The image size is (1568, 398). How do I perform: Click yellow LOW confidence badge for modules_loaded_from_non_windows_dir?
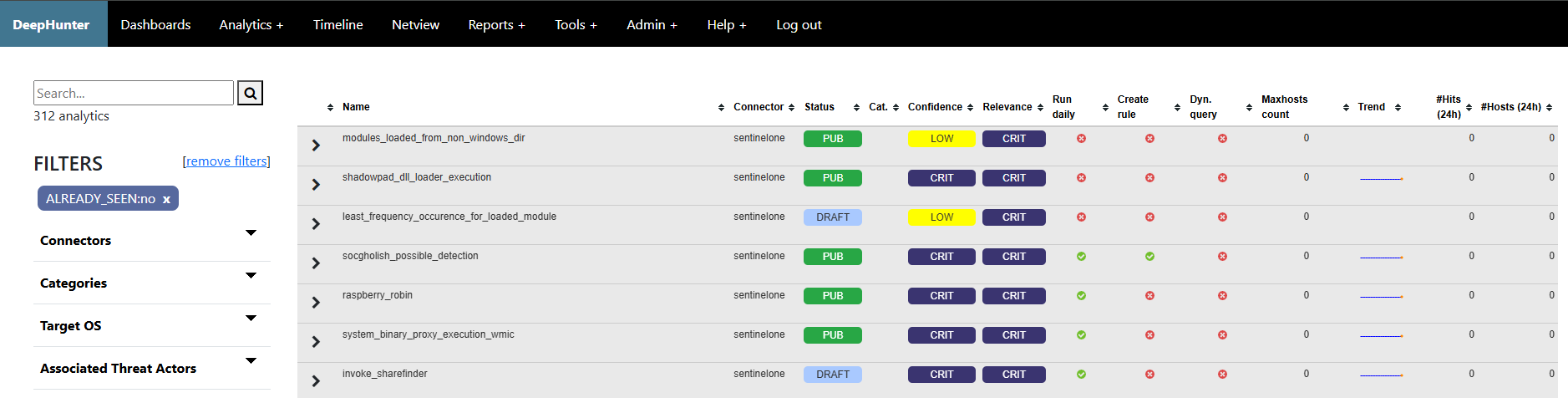pyautogui.click(x=941, y=139)
